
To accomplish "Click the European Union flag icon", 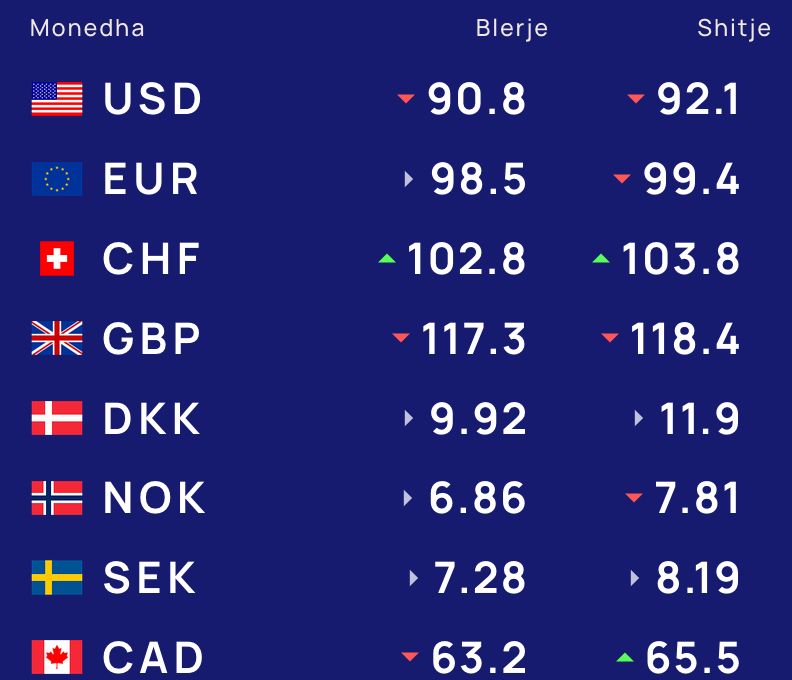I will 57,179.
